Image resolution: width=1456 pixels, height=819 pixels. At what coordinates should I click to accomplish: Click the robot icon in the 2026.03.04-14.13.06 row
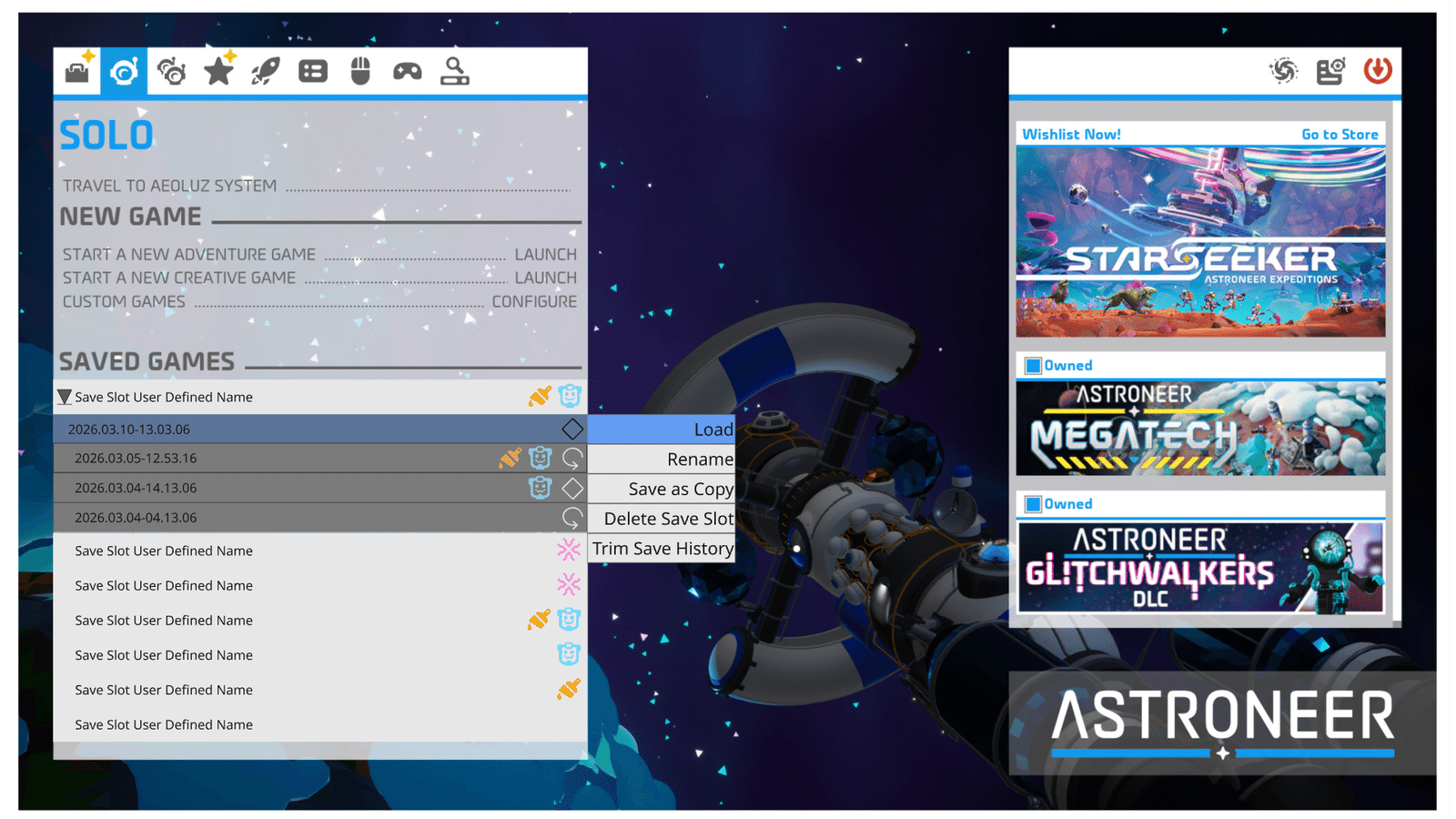point(541,488)
